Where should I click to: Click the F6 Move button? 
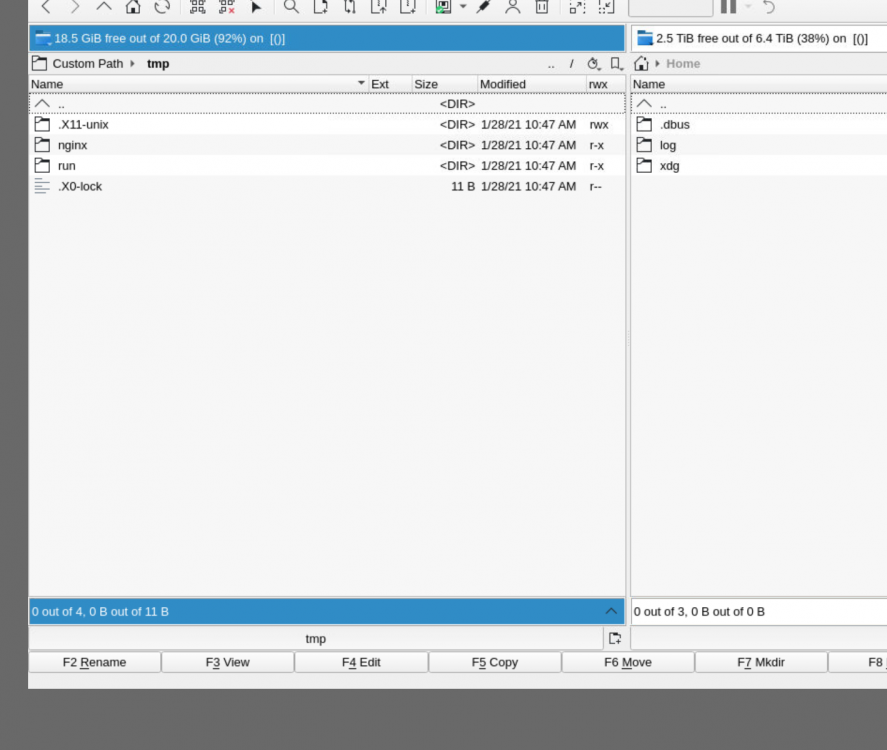tap(628, 662)
